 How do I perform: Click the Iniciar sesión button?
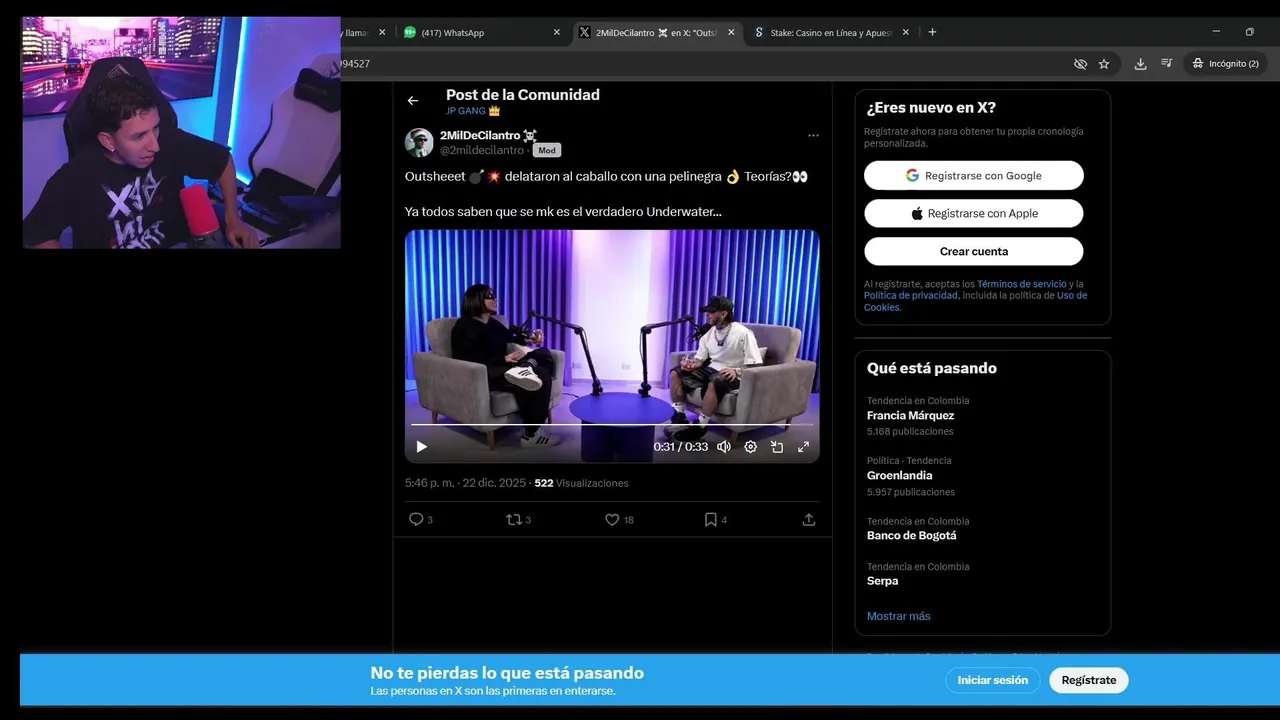point(993,680)
